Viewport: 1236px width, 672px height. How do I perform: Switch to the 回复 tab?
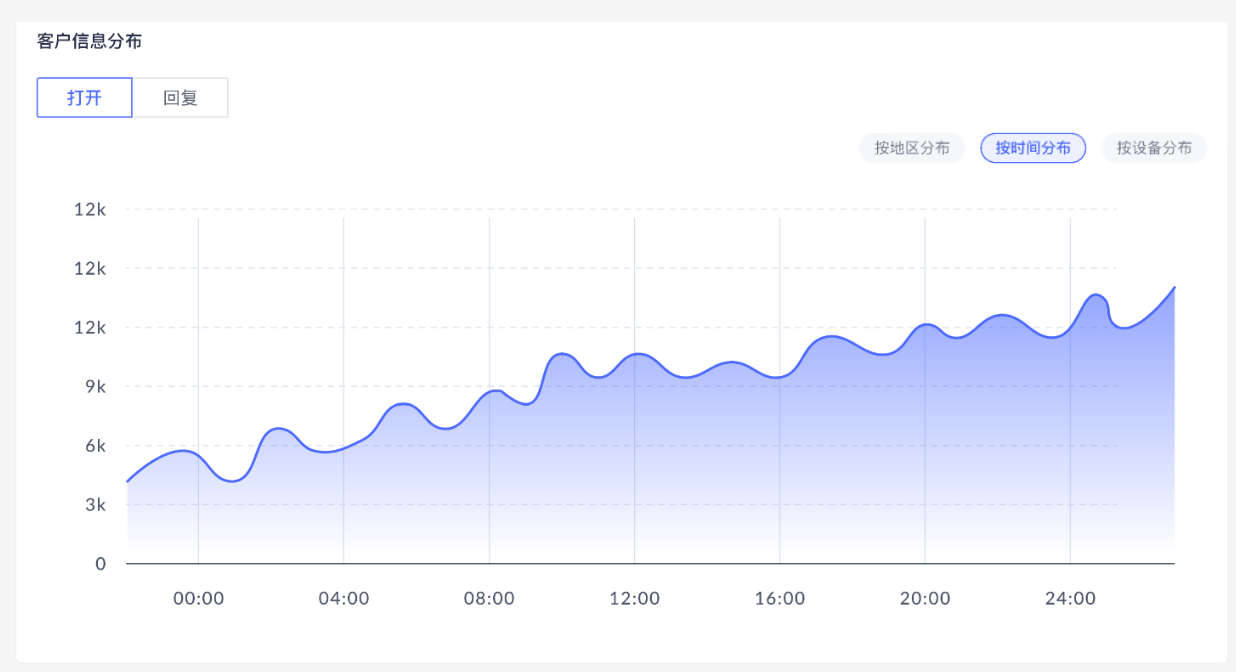pyautogui.click(x=180, y=98)
